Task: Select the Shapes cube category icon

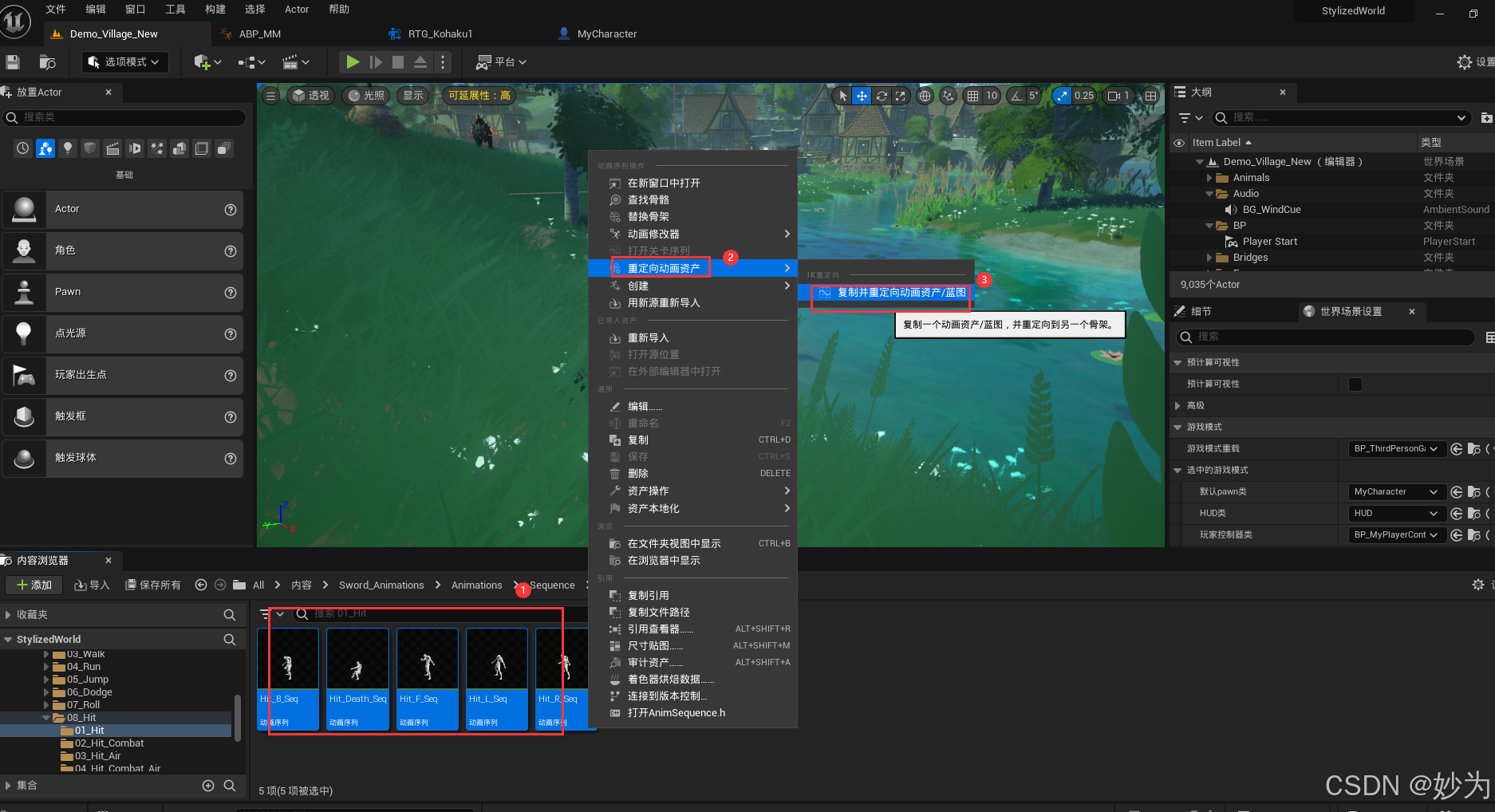Action: tap(90, 148)
